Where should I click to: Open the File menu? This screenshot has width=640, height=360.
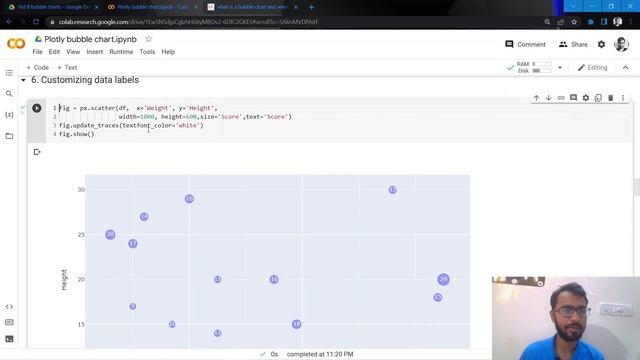pos(38,52)
